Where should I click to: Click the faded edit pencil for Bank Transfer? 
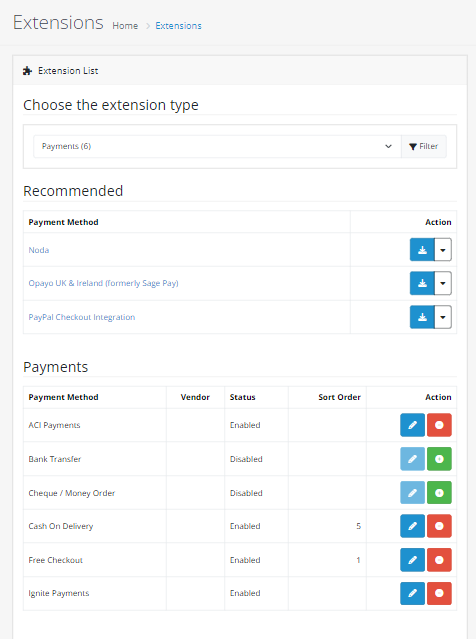[412, 459]
